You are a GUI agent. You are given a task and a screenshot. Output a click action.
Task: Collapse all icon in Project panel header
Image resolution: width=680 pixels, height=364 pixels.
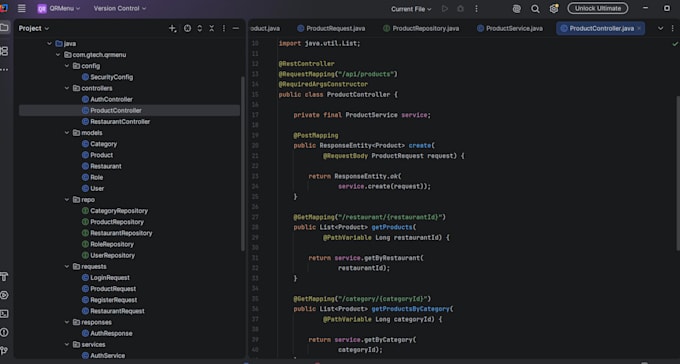pyautogui.click(x=212, y=28)
